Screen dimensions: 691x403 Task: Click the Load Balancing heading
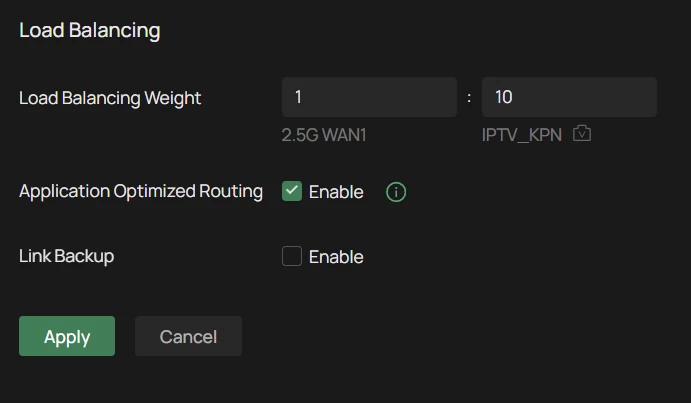coord(90,30)
